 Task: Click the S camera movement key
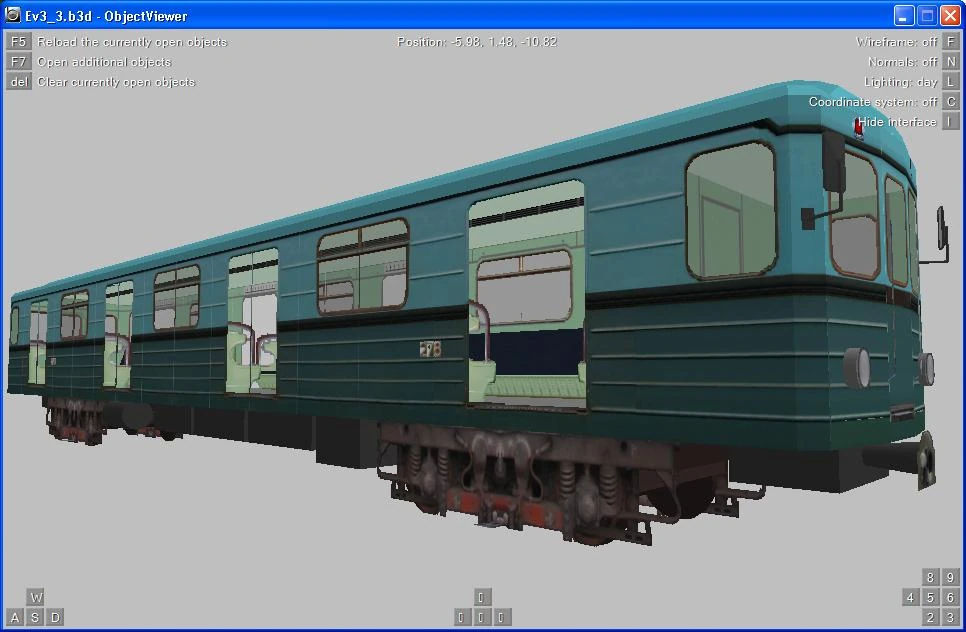pyautogui.click(x=35, y=617)
